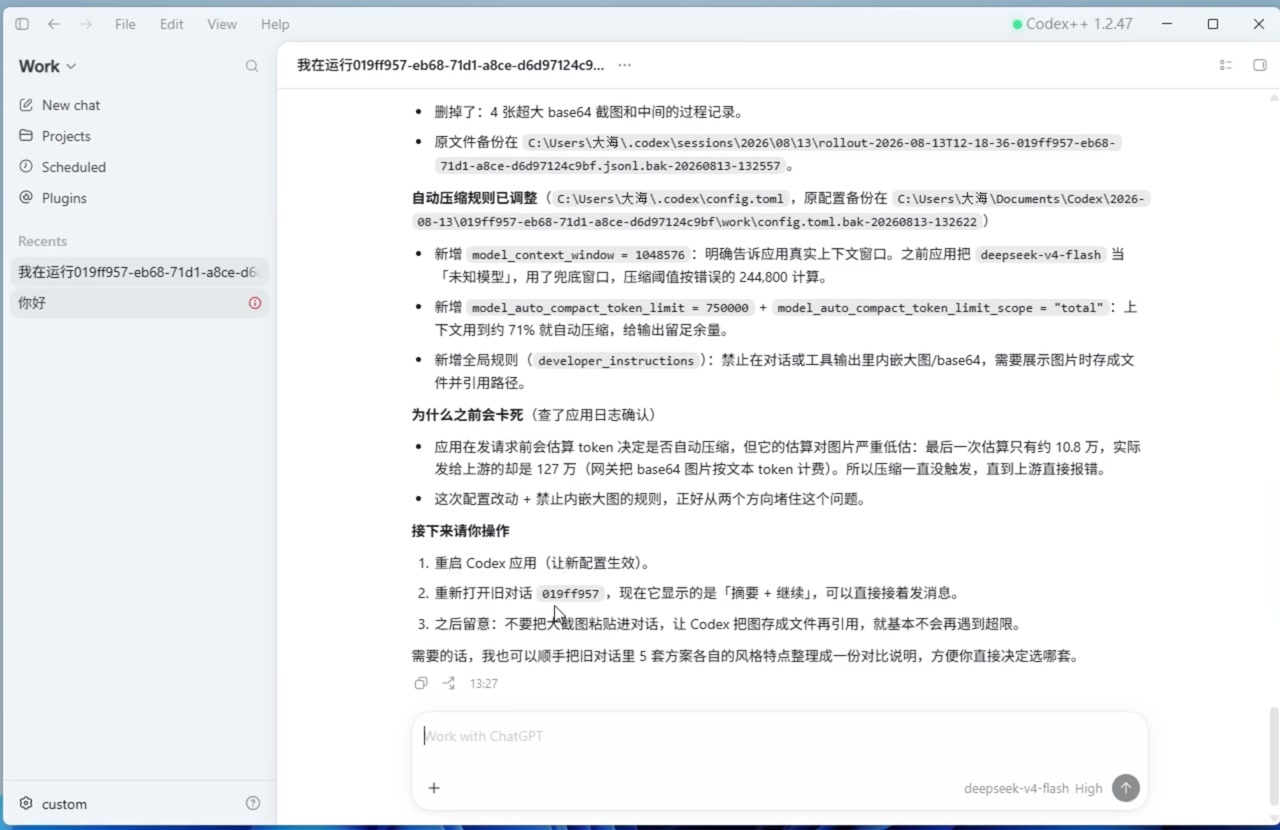Select the recent chat 你好
The height and width of the screenshot is (830, 1280).
pyautogui.click(x=140, y=303)
